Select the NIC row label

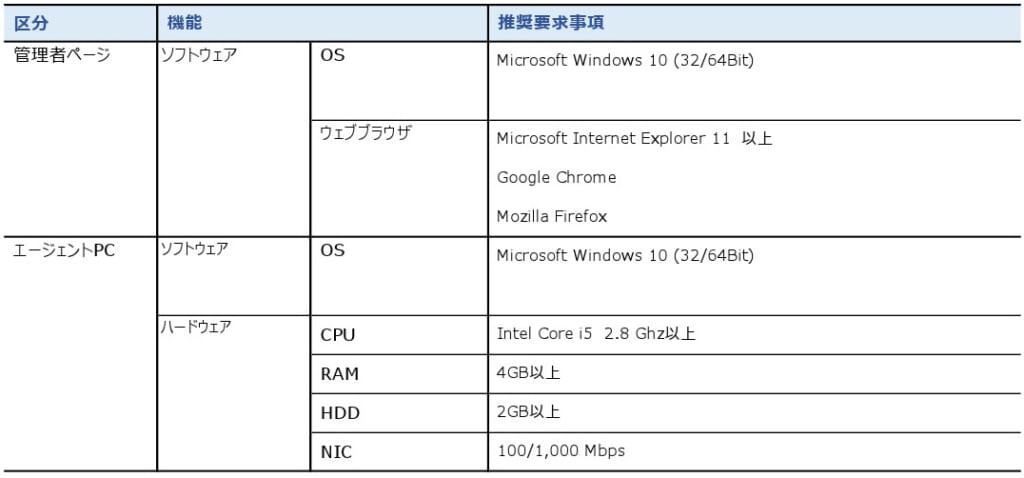[x=336, y=452]
